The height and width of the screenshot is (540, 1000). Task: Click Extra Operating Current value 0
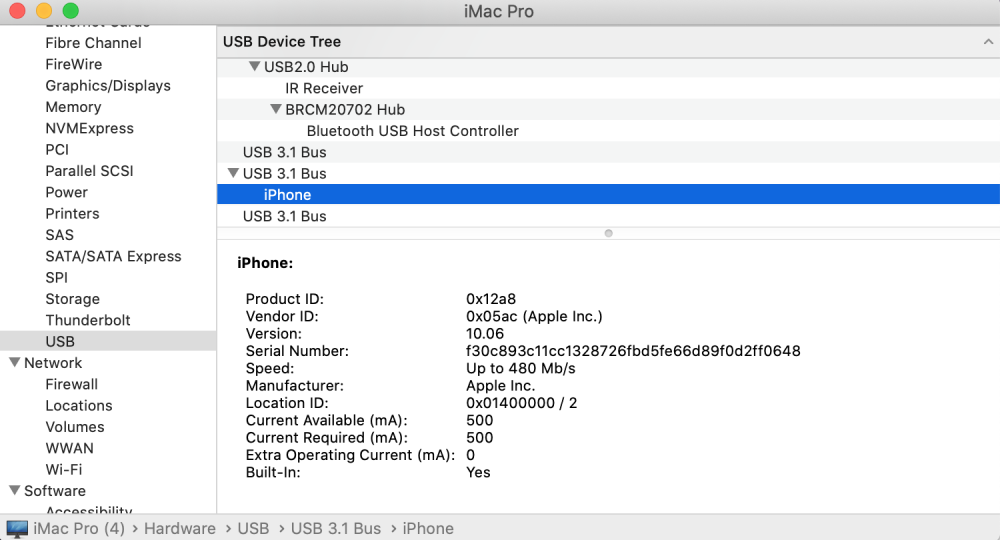click(x=470, y=455)
